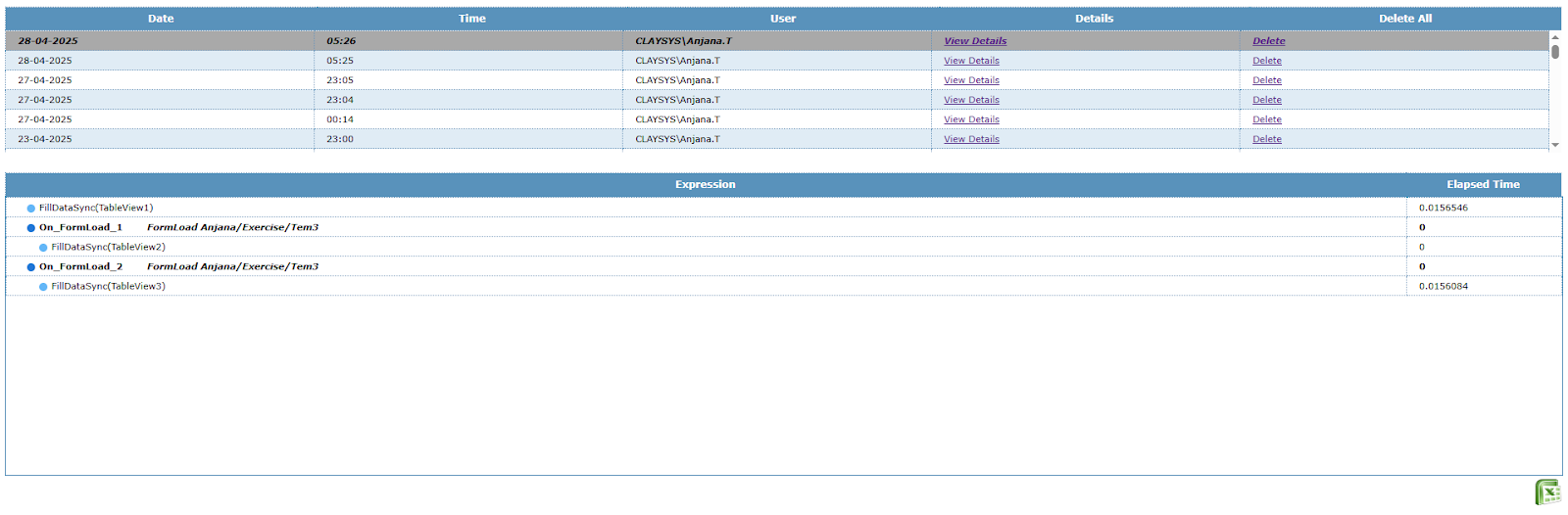Screen dimensions: 1568x515
Task: Open View Details for 28-04-2025 05:25
Action: tap(971, 61)
